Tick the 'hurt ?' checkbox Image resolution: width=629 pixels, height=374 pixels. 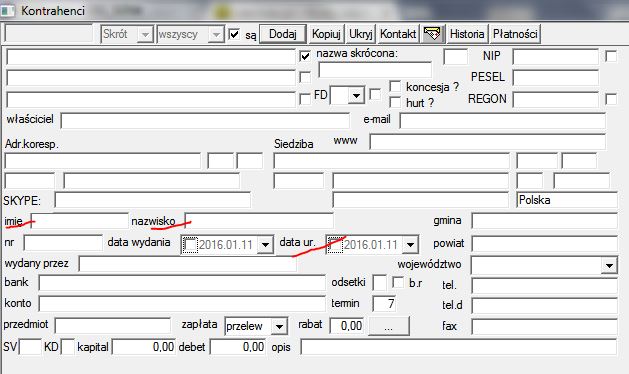[395, 102]
